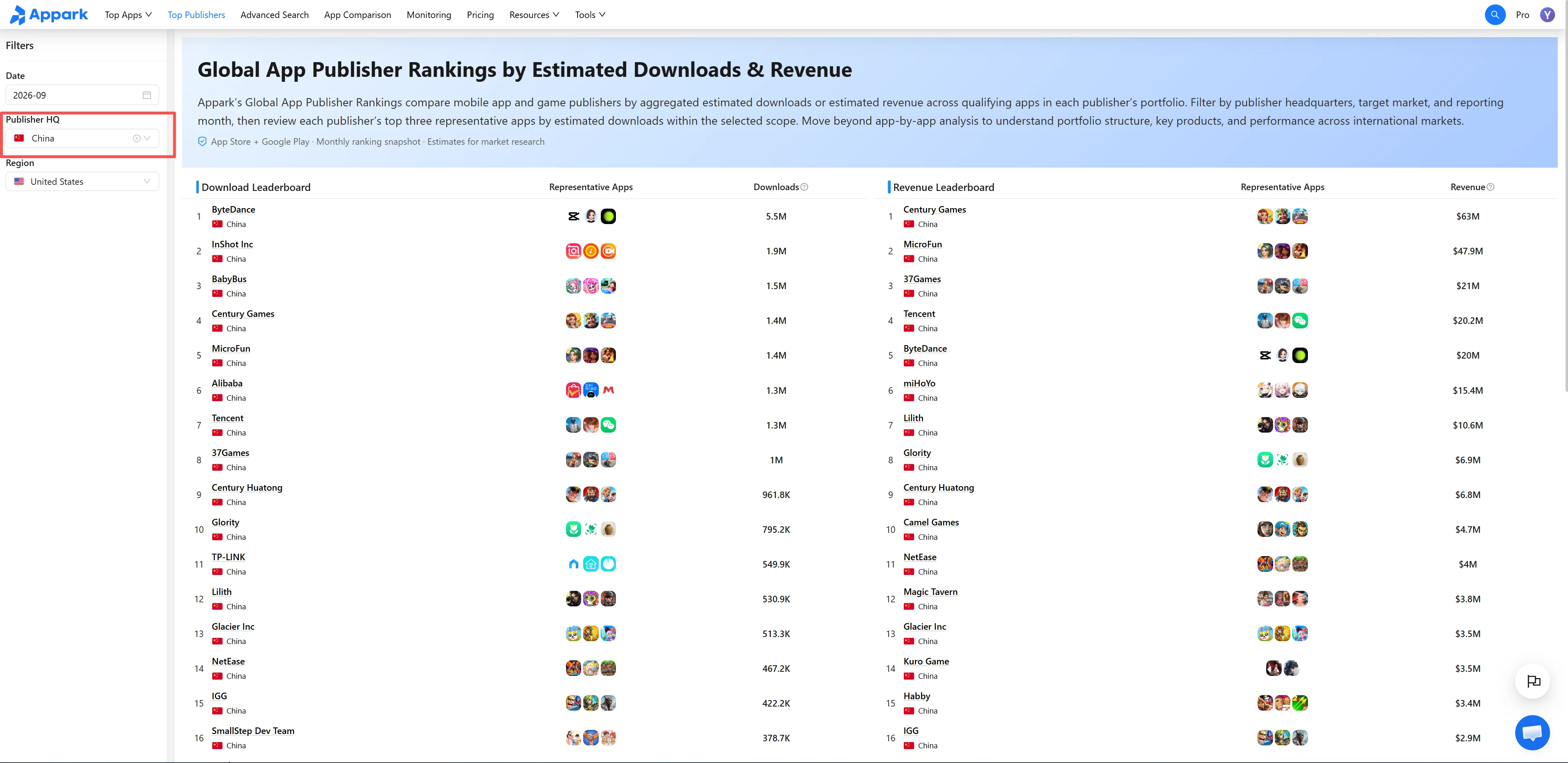Click the $63M revenue value
Viewport: 1568px width, 763px height.
click(1467, 216)
